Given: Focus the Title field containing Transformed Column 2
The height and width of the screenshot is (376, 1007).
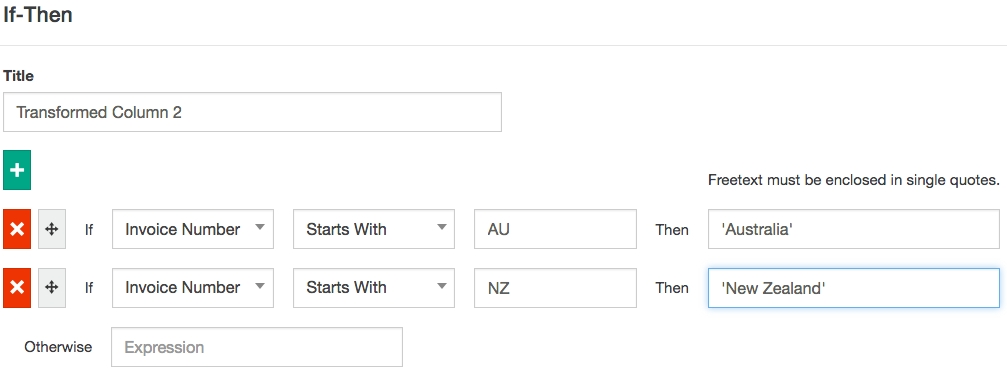Looking at the screenshot, I should 252,112.
